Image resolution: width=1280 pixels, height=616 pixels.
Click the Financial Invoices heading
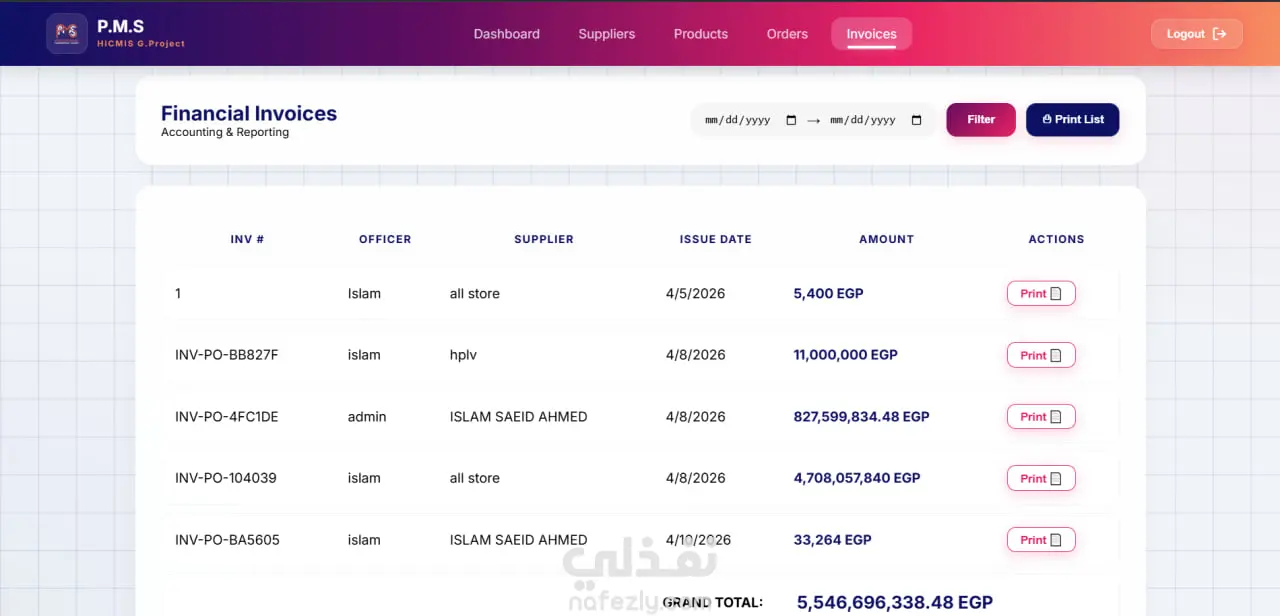[x=249, y=113]
